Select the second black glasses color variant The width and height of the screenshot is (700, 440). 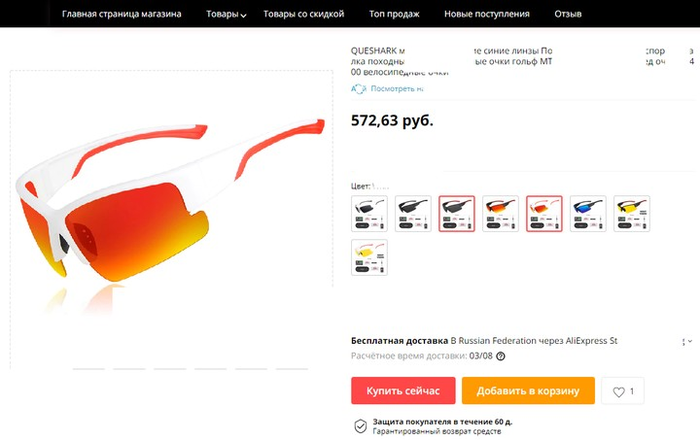pyautogui.click(x=413, y=214)
